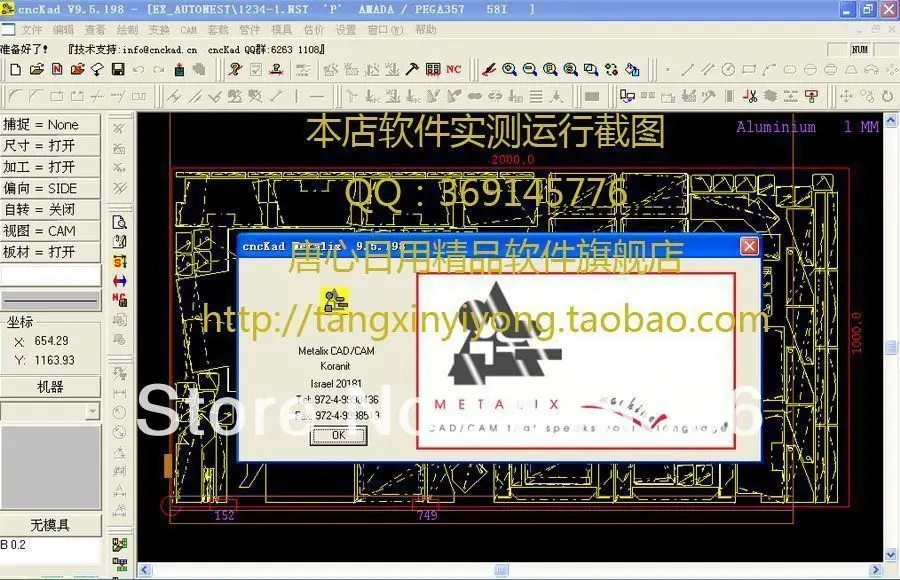
Task: Click the move arrows icon
Action: [846, 96]
